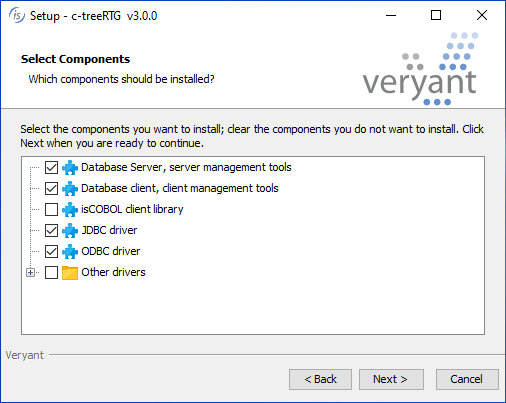
Task: Return to previous page with Back
Action: point(320,379)
